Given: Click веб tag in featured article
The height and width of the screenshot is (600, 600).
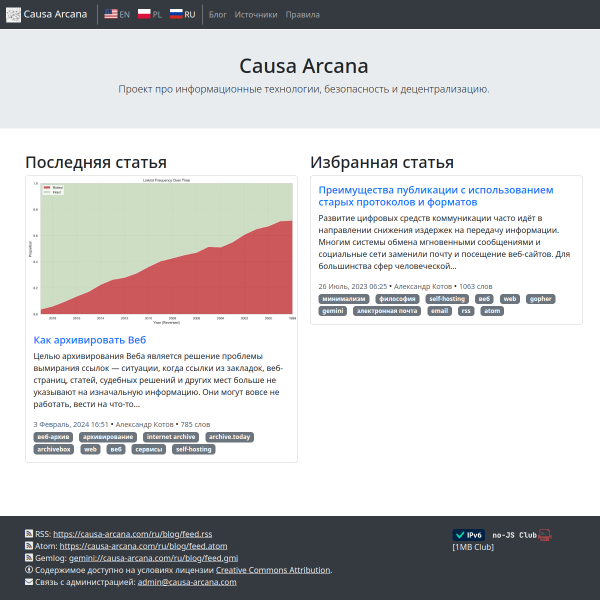Looking at the screenshot, I should (484, 299).
